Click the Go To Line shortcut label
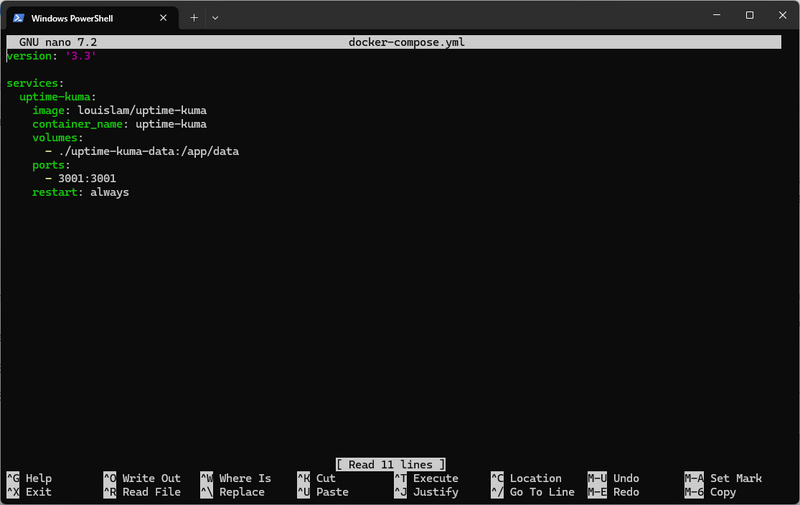The width and height of the screenshot is (800, 505). pos(542,492)
